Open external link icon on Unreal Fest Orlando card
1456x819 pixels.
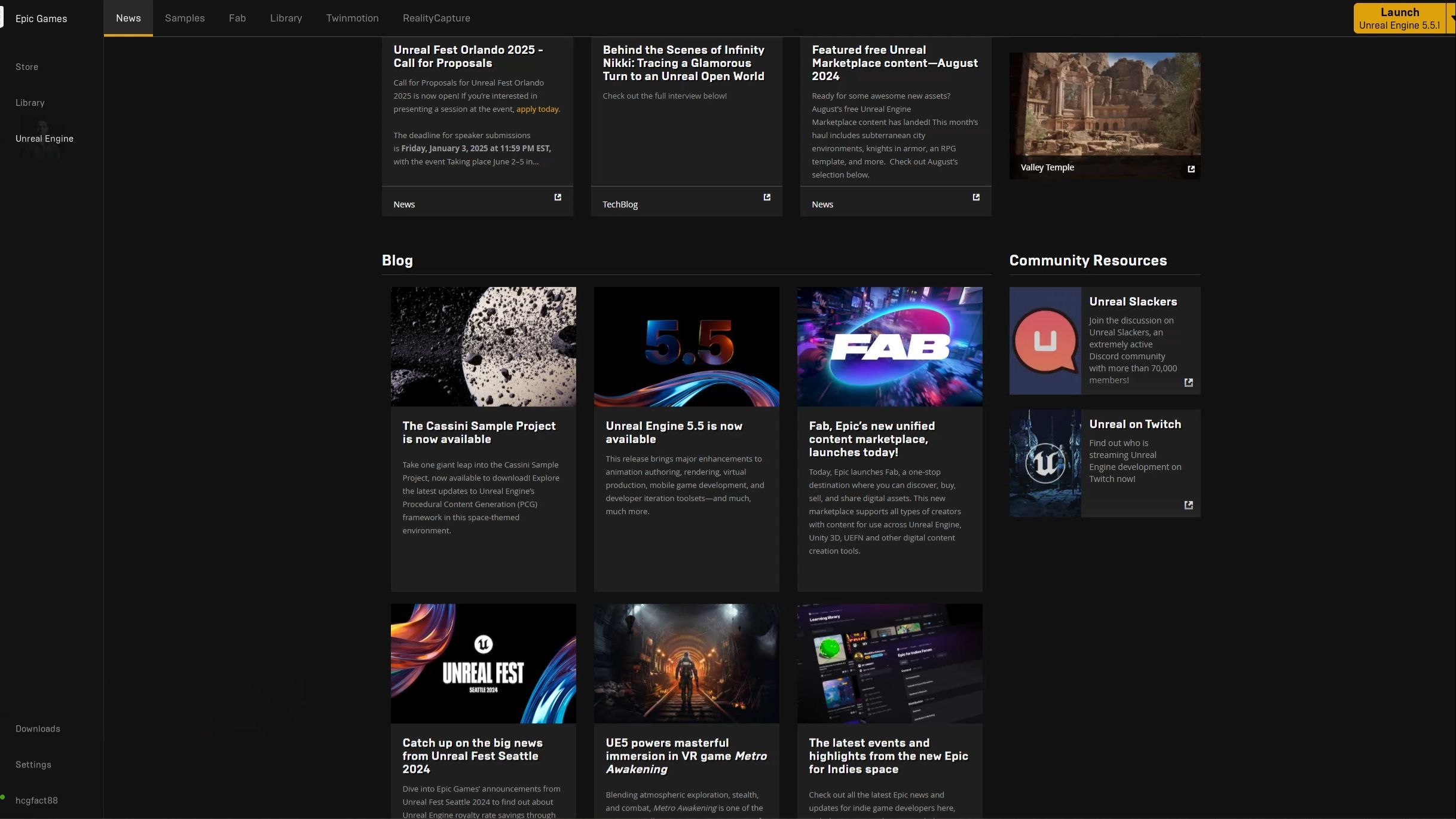click(x=558, y=197)
